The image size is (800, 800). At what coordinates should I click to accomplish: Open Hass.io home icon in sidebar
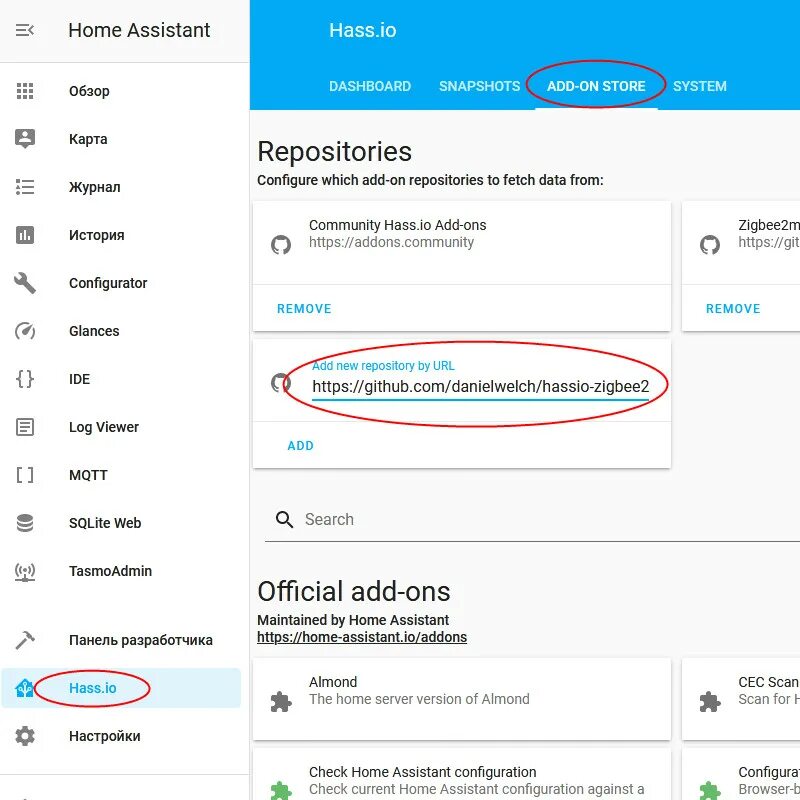click(24, 688)
